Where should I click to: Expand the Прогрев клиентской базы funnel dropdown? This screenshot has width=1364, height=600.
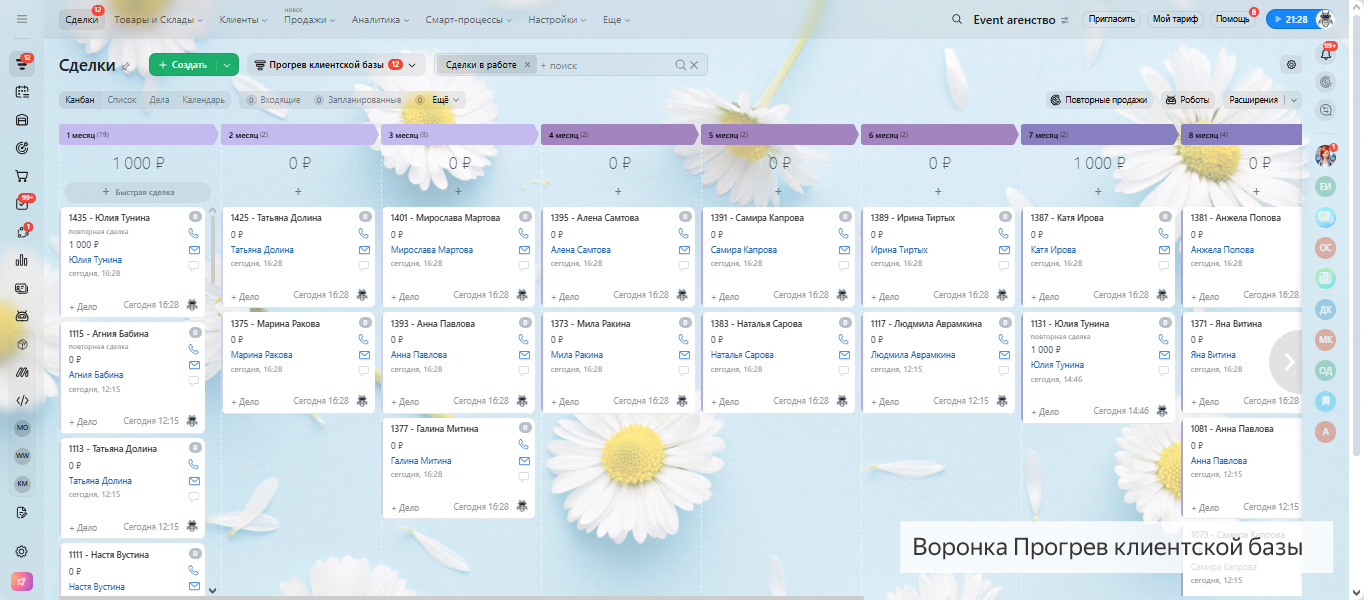(412, 65)
